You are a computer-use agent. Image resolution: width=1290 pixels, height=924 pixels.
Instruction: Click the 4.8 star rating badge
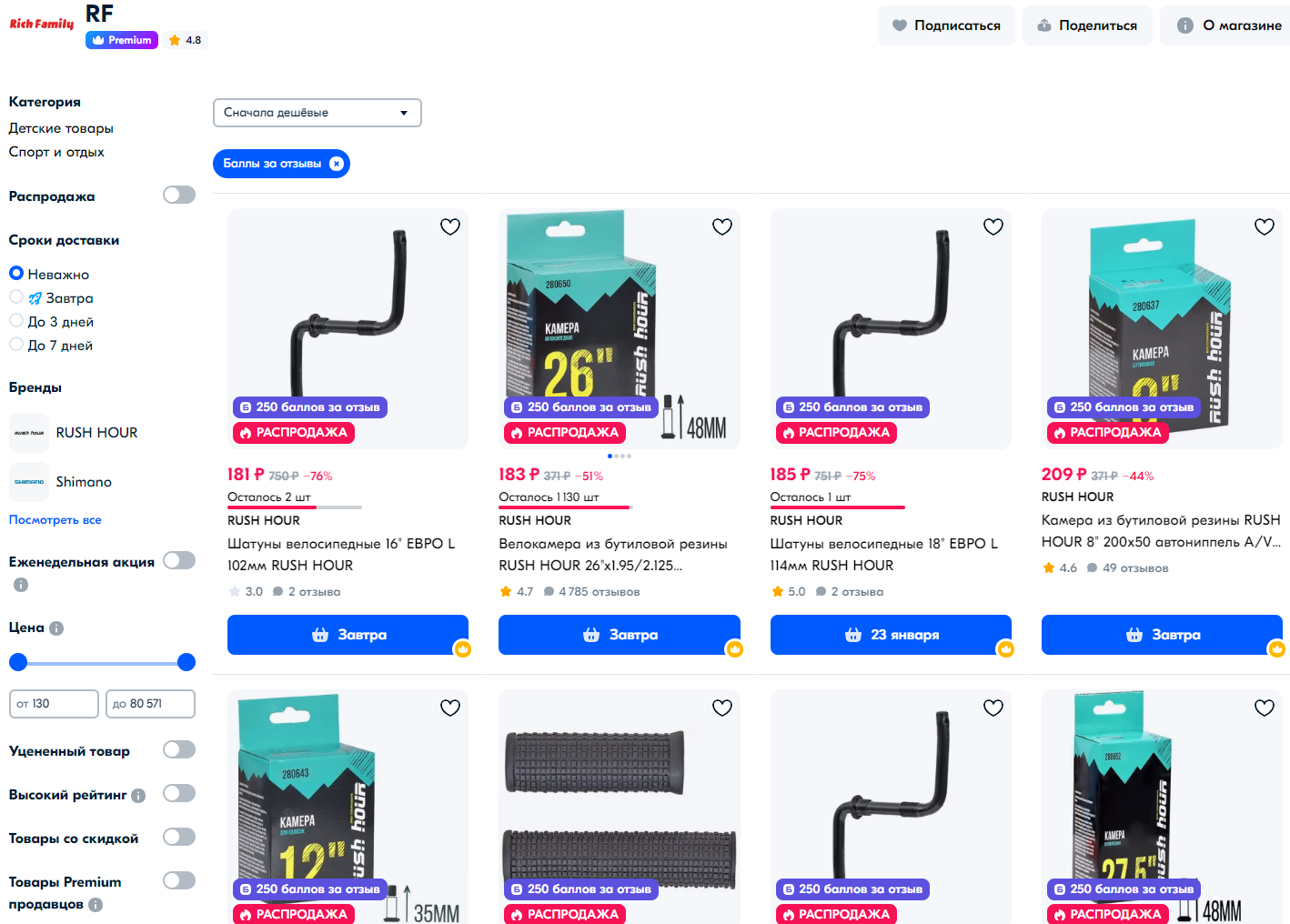pyautogui.click(x=186, y=40)
